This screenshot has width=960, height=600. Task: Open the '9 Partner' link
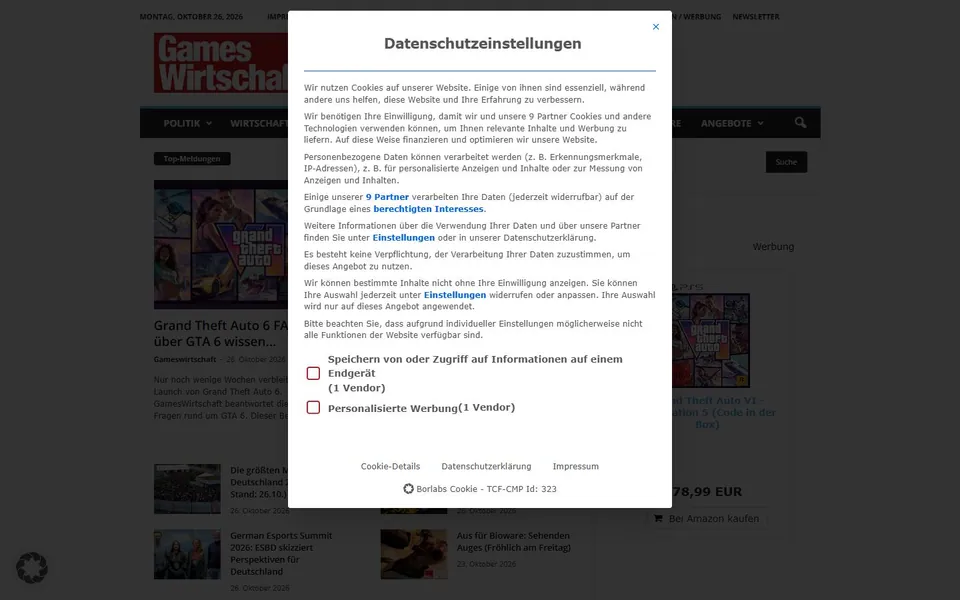tap(387, 197)
